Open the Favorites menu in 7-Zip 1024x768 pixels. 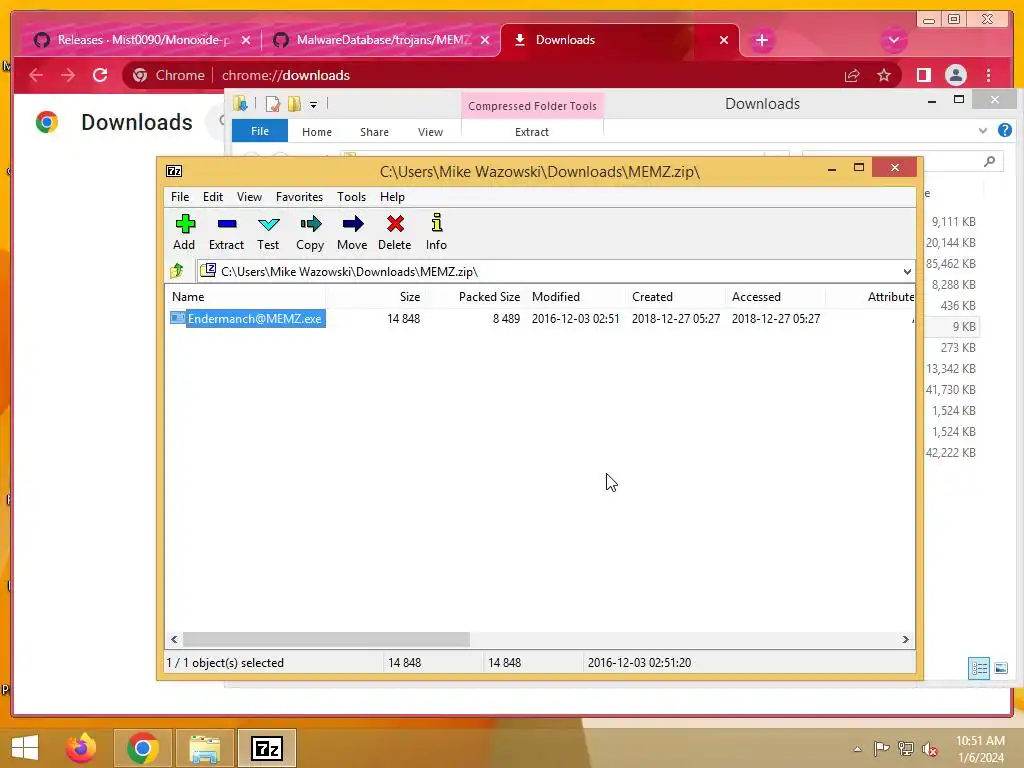coord(299,197)
